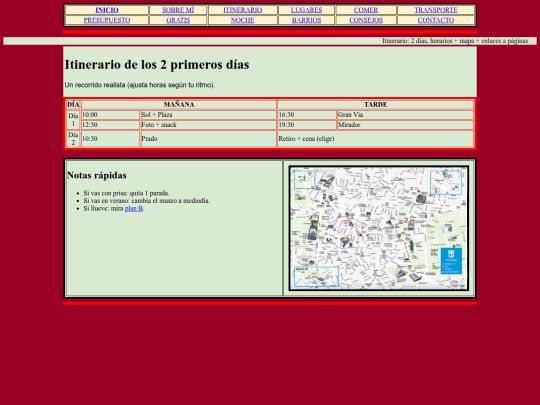Go to the SOBRE MÍ page
The width and height of the screenshot is (540, 405).
(178, 10)
